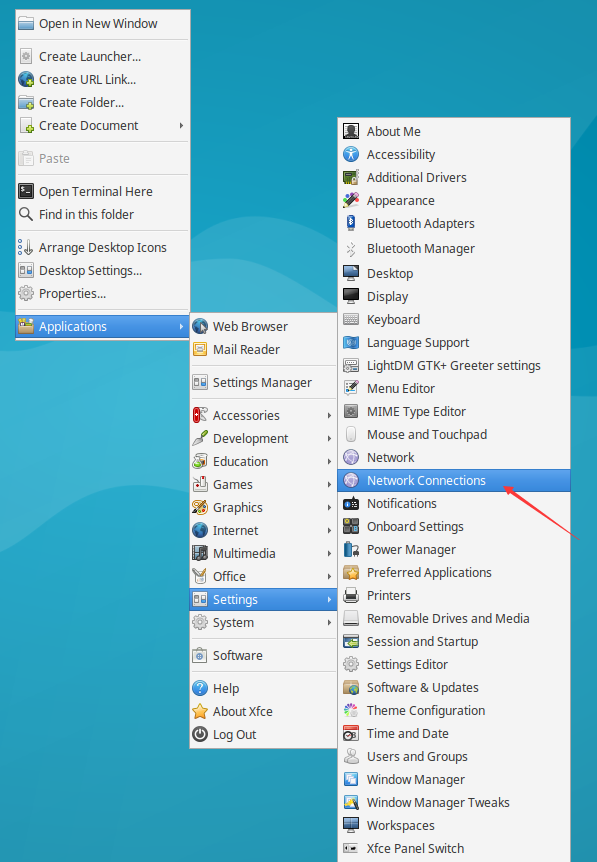
Task: Choose Desktop Settings from context menu
Action: pos(103,270)
